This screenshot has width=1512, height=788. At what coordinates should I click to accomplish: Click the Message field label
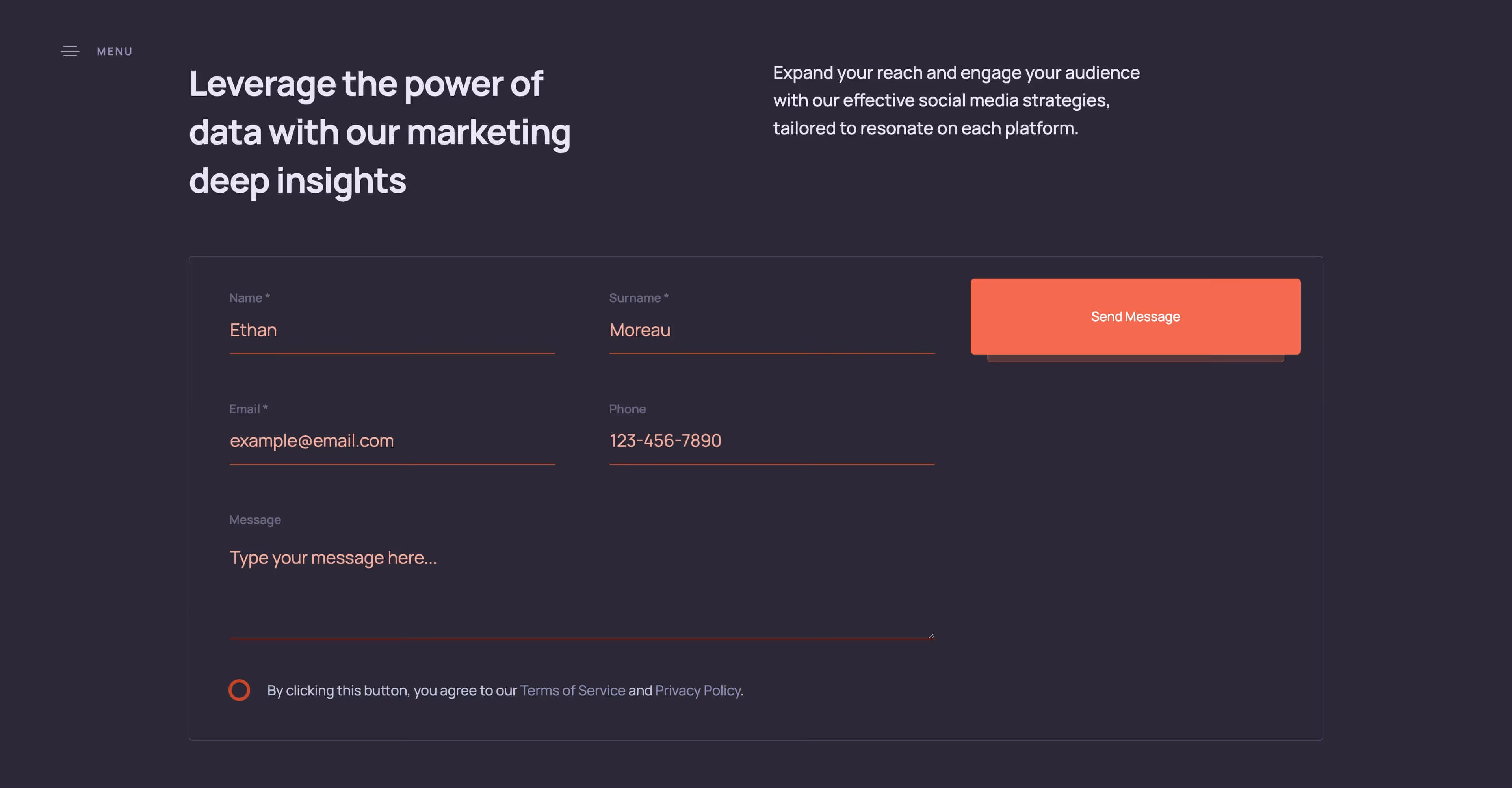tap(255, 520)
